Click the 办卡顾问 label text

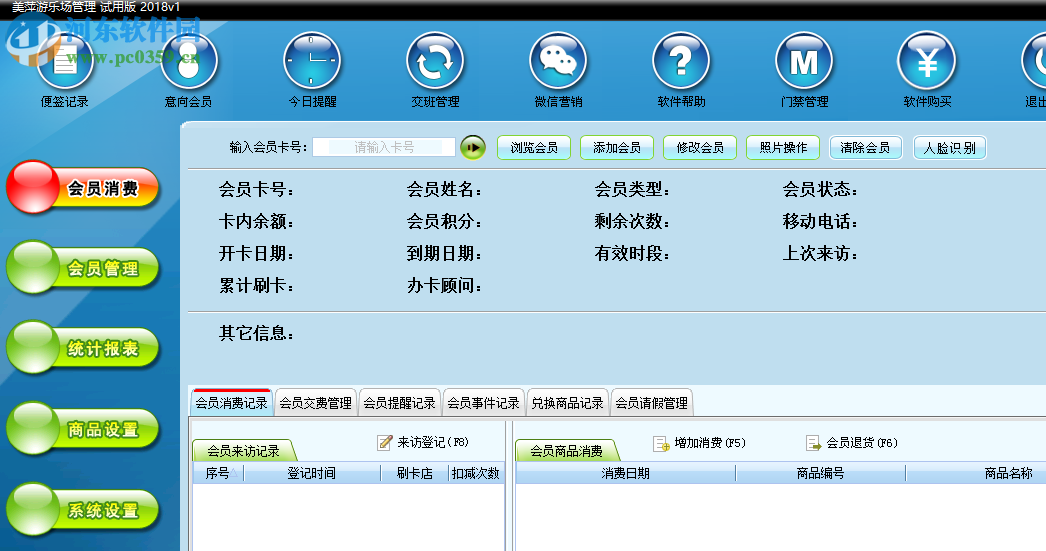444,286
